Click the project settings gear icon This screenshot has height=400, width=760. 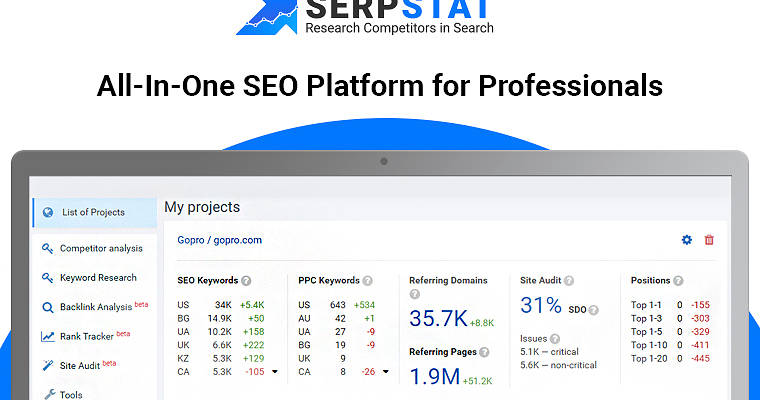click(686, 240)
